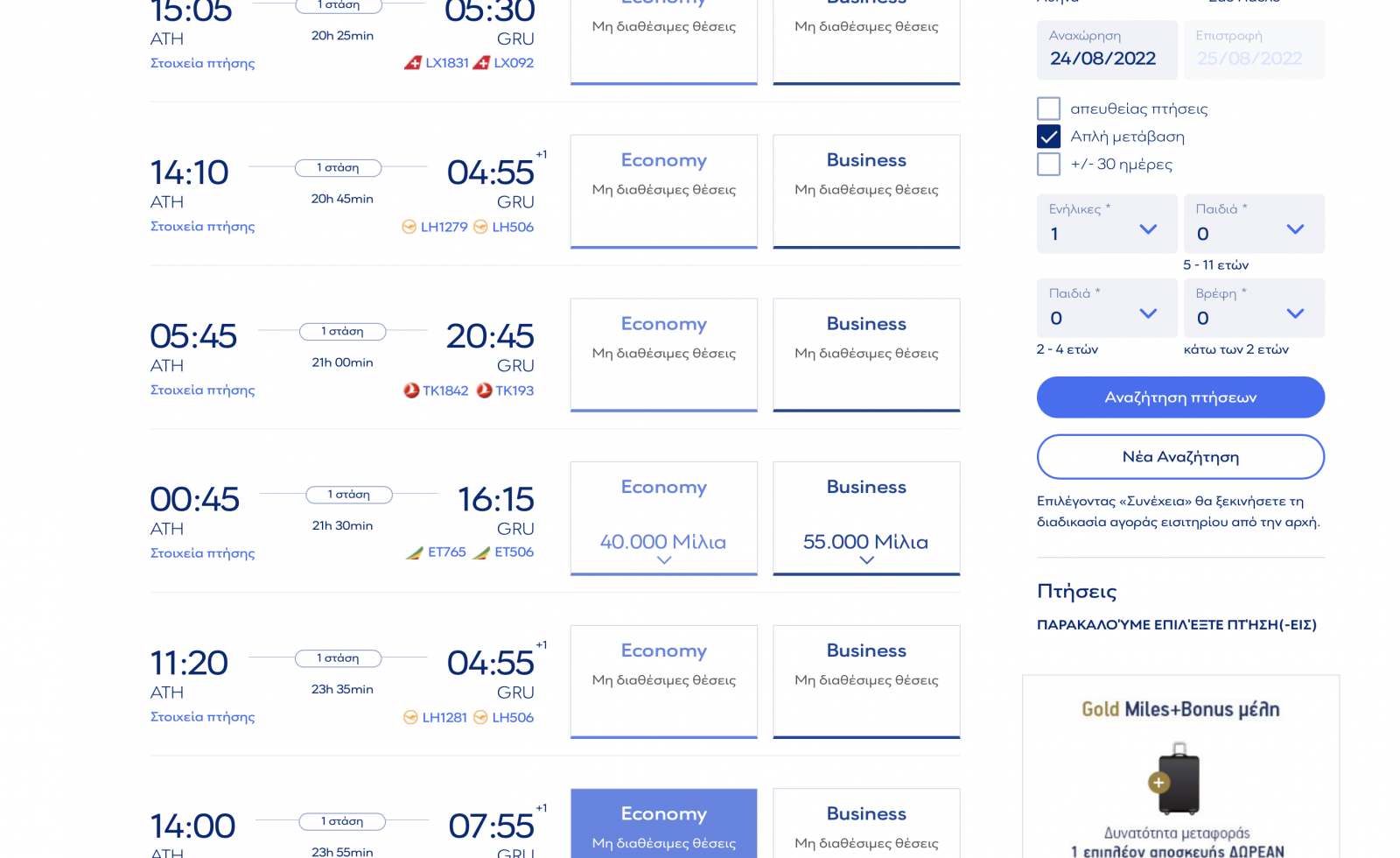
Task: Click the Turkish Airlines icon beside TK1842
Action: (x=411, y=390)
